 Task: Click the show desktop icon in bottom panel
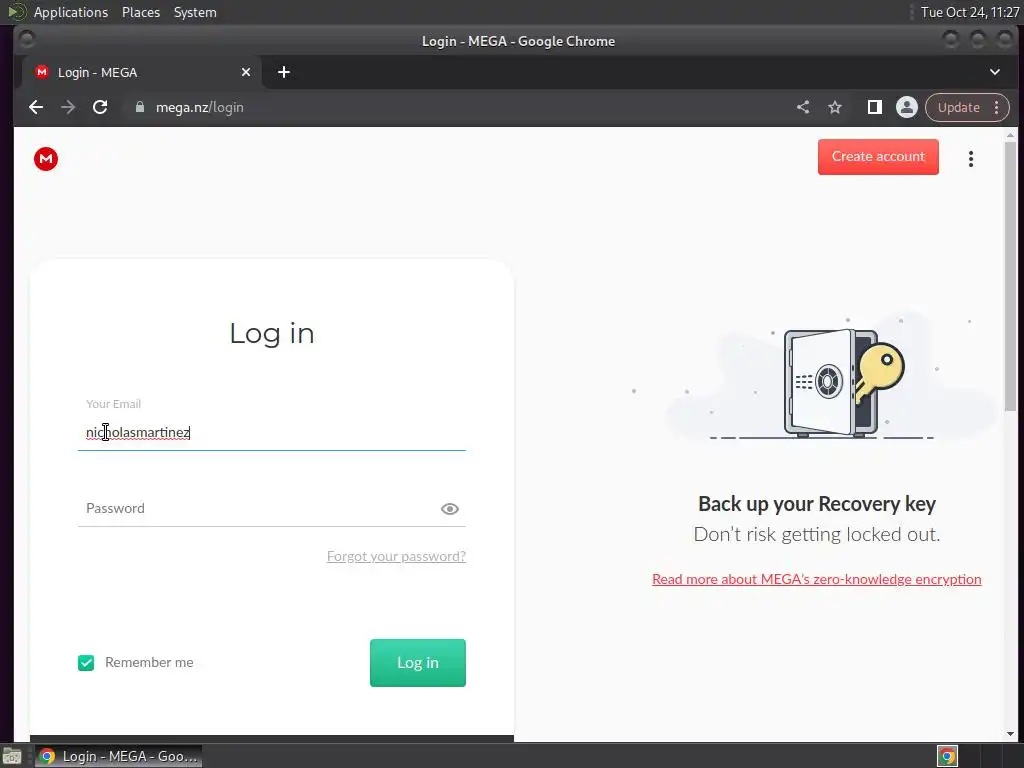tap(12, 756)
